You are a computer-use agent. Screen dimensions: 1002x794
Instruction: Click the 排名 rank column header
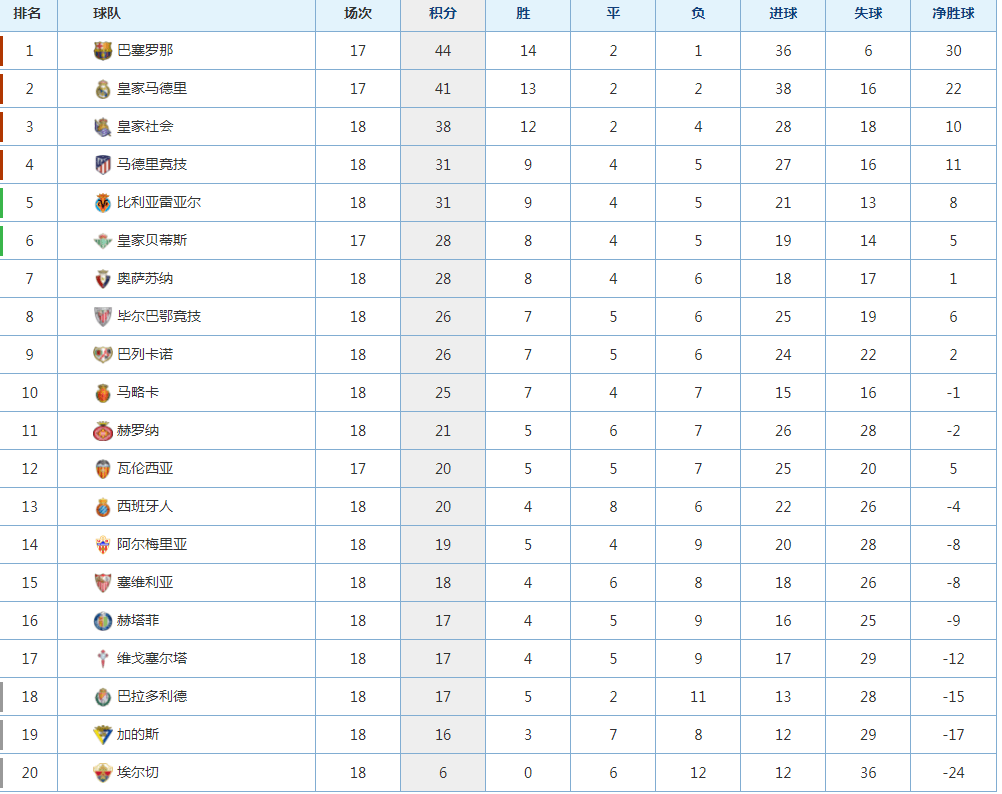pyautogui.click(x=27, y=13)
